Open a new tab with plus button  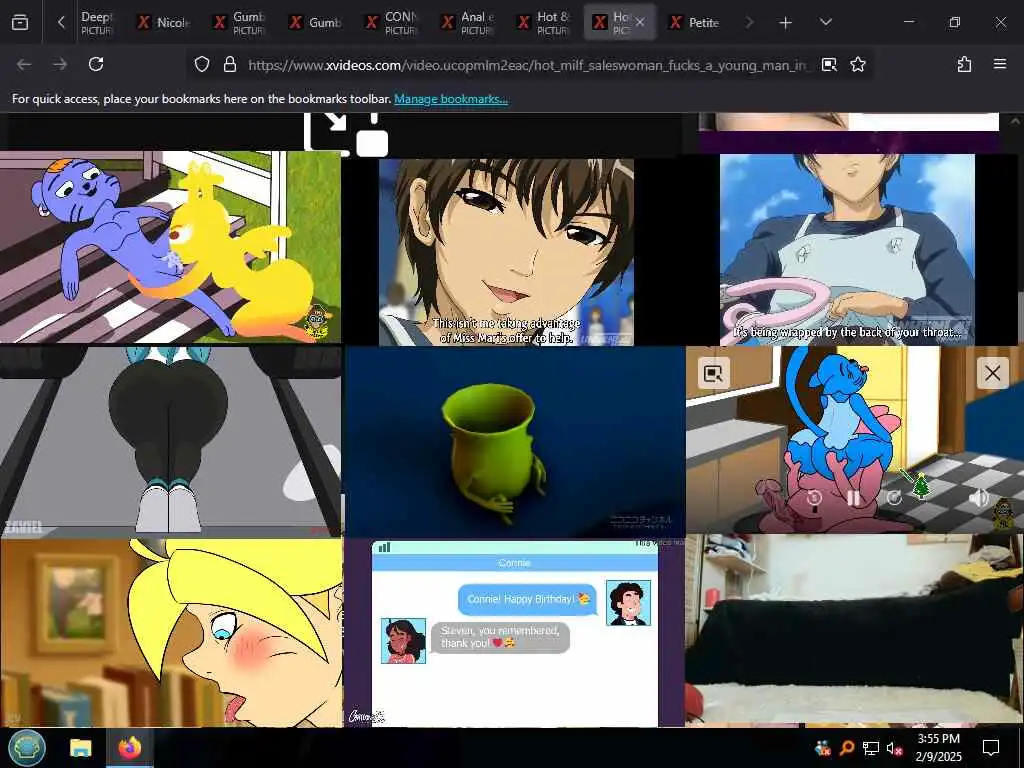[x=785, y=23]
